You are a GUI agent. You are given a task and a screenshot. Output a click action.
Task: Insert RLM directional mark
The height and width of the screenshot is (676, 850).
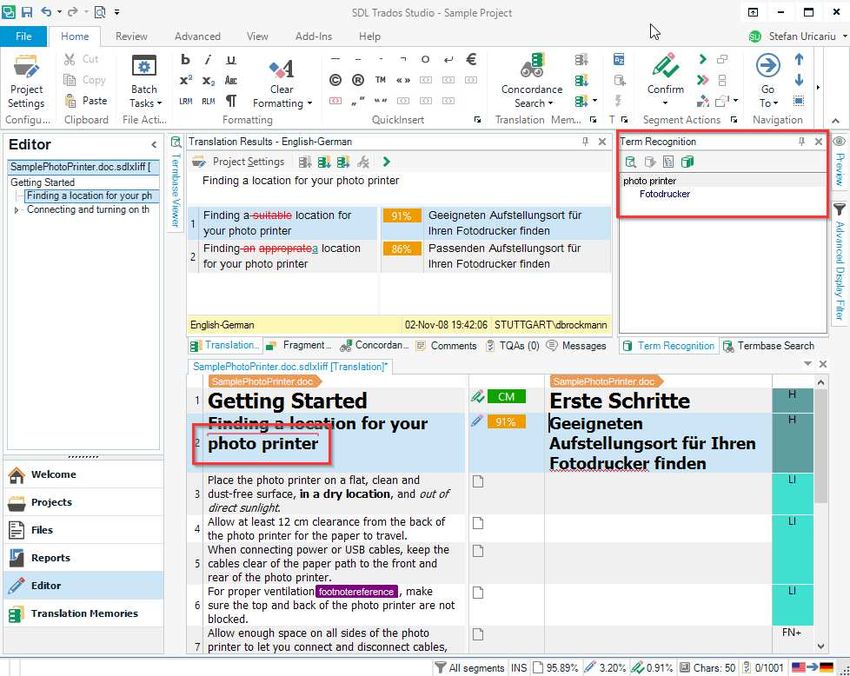(x=208, y=101)
